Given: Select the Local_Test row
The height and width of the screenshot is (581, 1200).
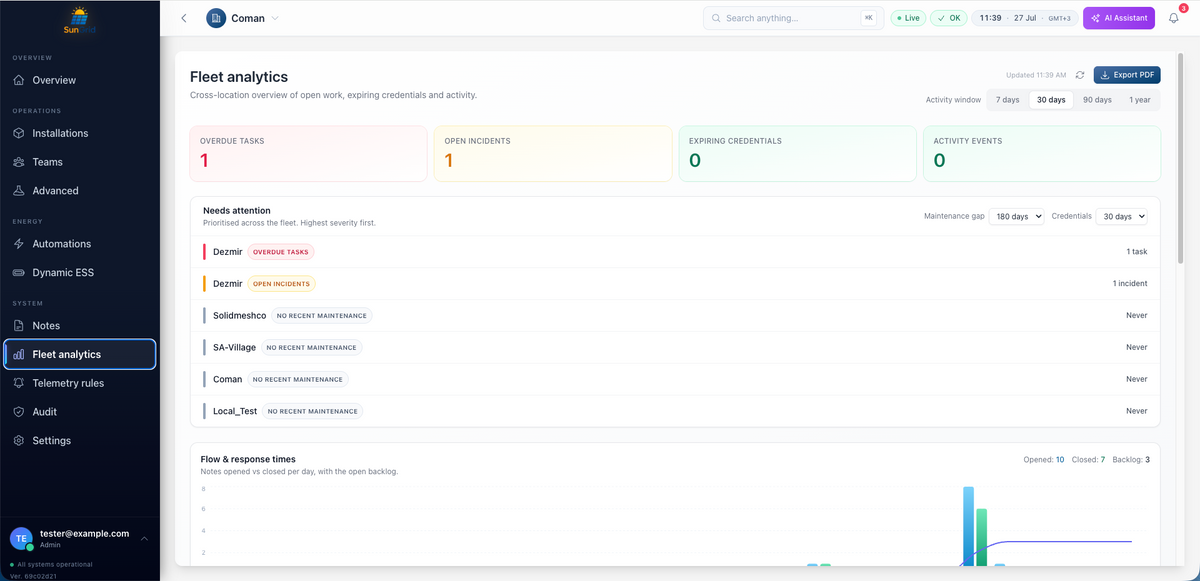Looking at the screenshot, I should tap(675, 411).
